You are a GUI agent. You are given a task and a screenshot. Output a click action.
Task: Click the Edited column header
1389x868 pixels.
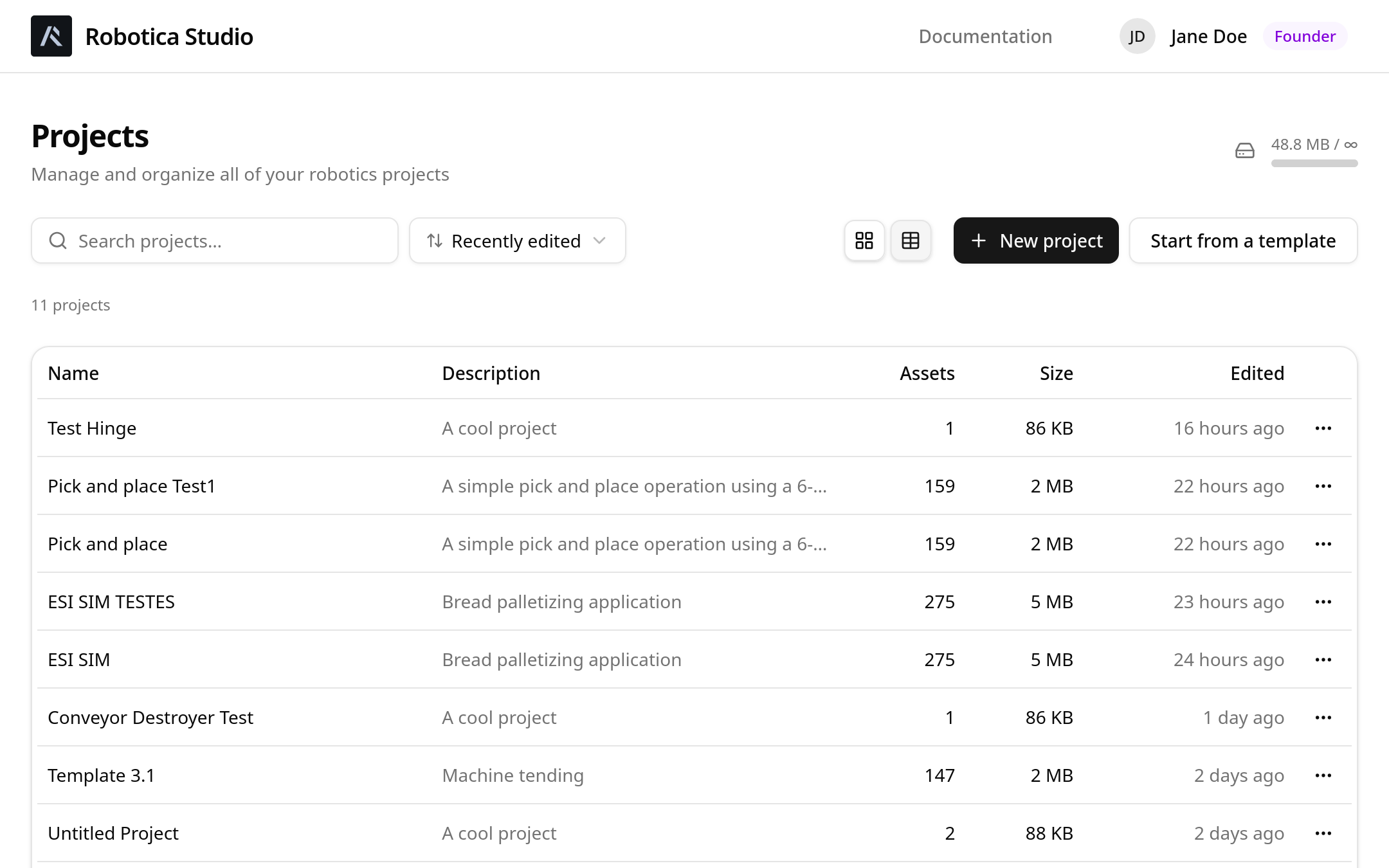(x=1257, y=374)
